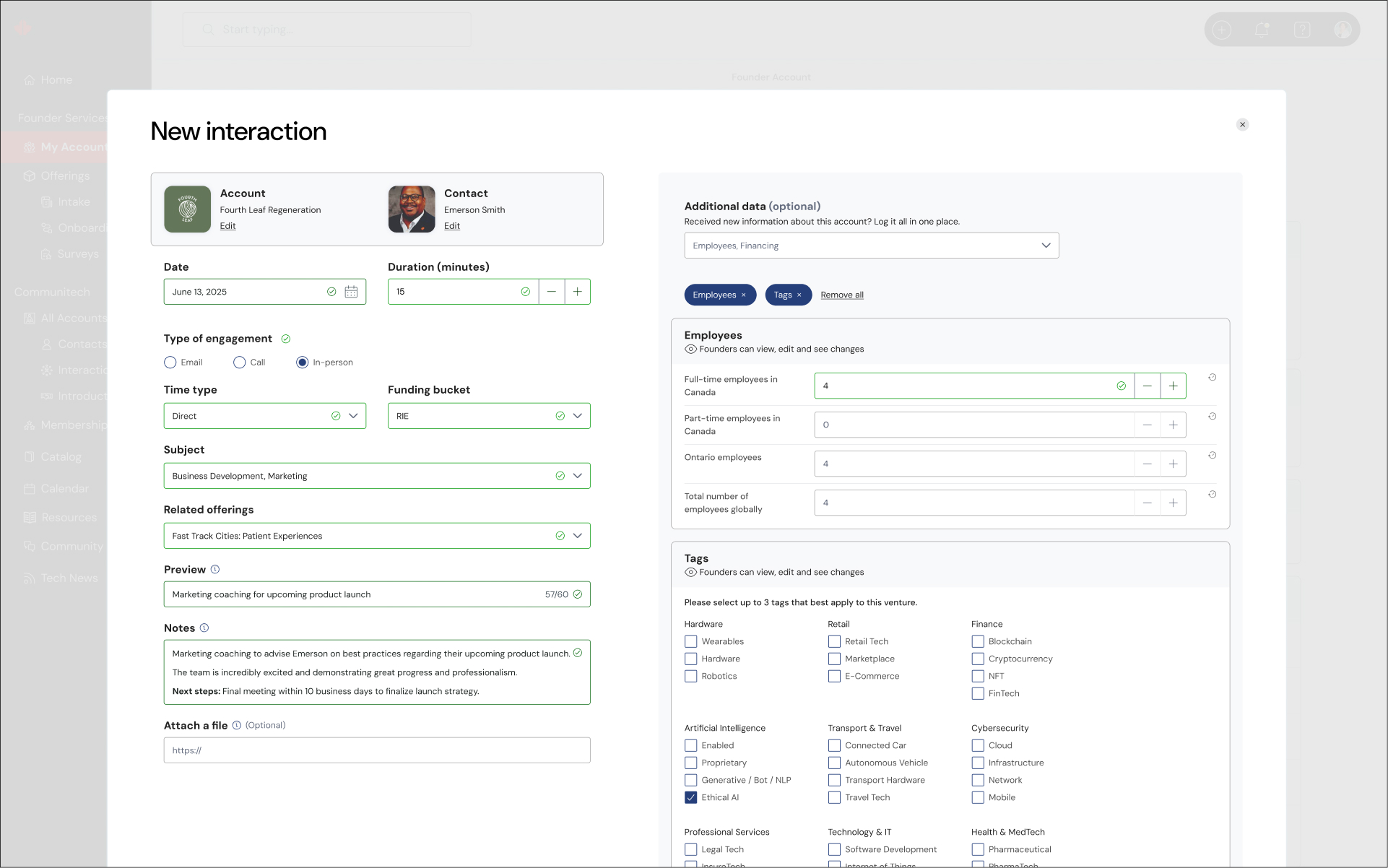The width and height of the screenshot is (1388, 868).
Task: Expand the Time type dropdown
Action: tap(353, 416)
